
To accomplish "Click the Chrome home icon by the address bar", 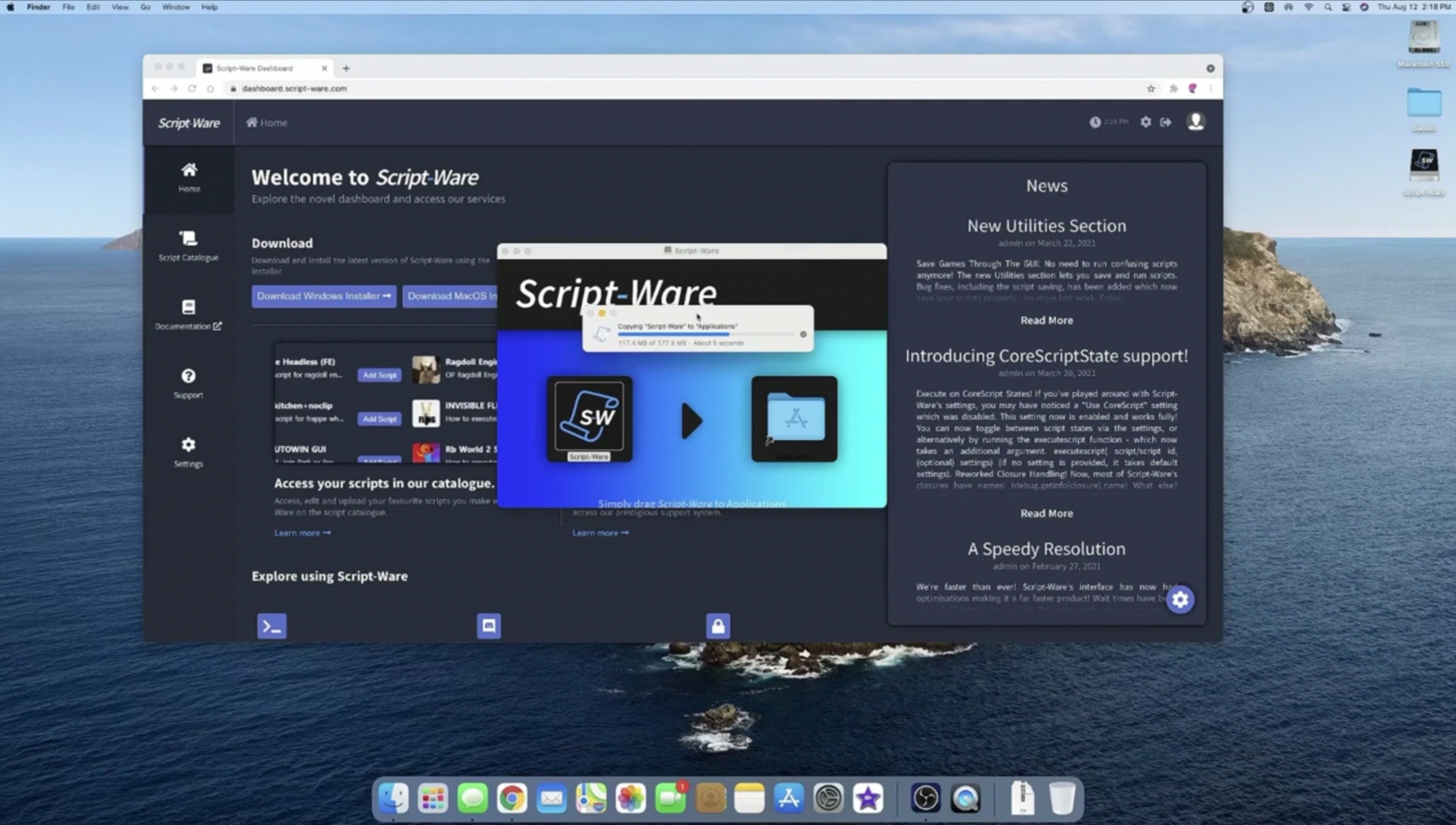I will pos(210,89).
